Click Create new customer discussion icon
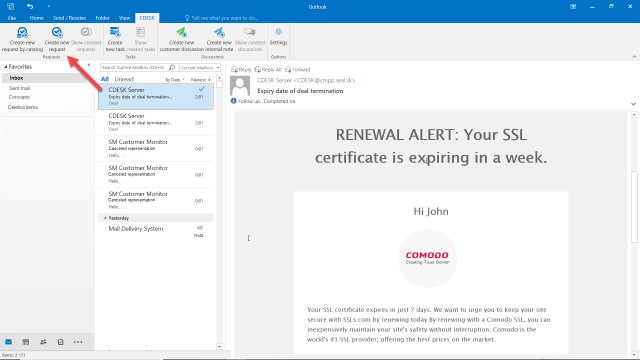640x360 pixels. 181,32
